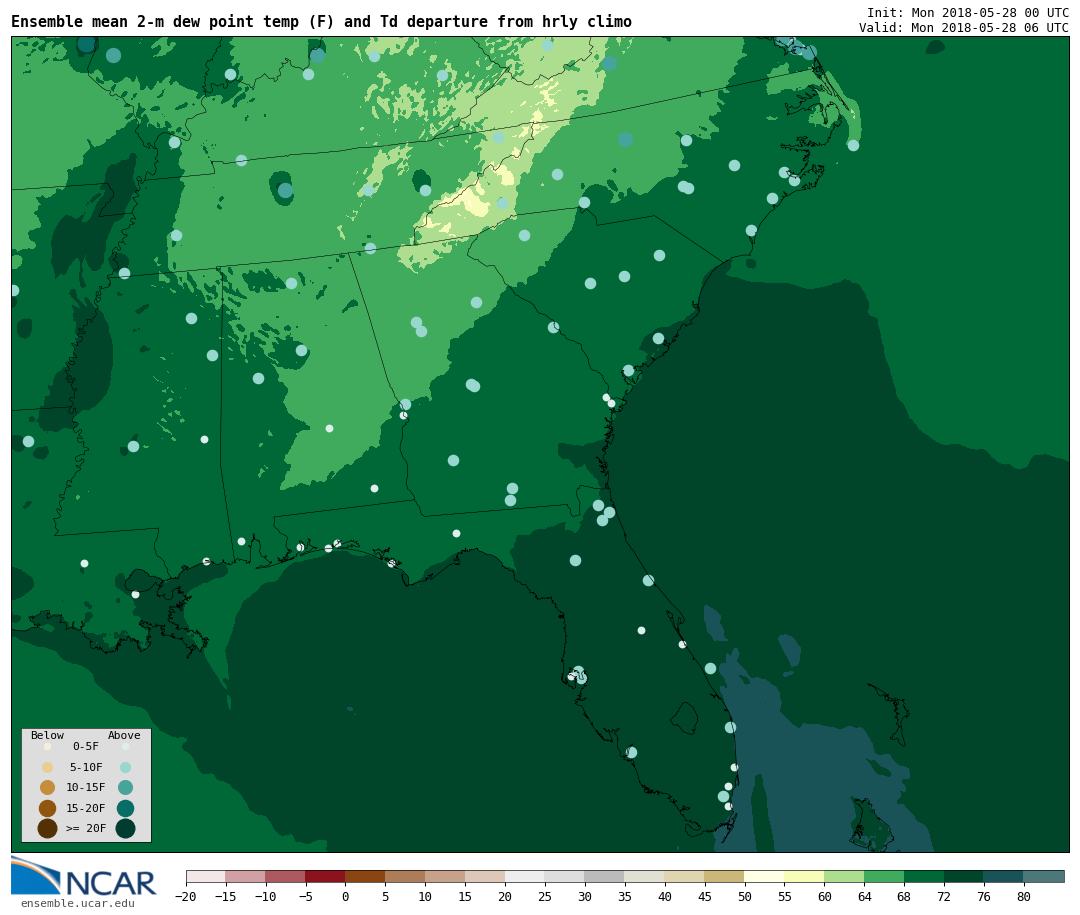Viewport: 1080px width, 915px height.
Task: Click the '72' colorbar tick label
Action: coord(944,896)
